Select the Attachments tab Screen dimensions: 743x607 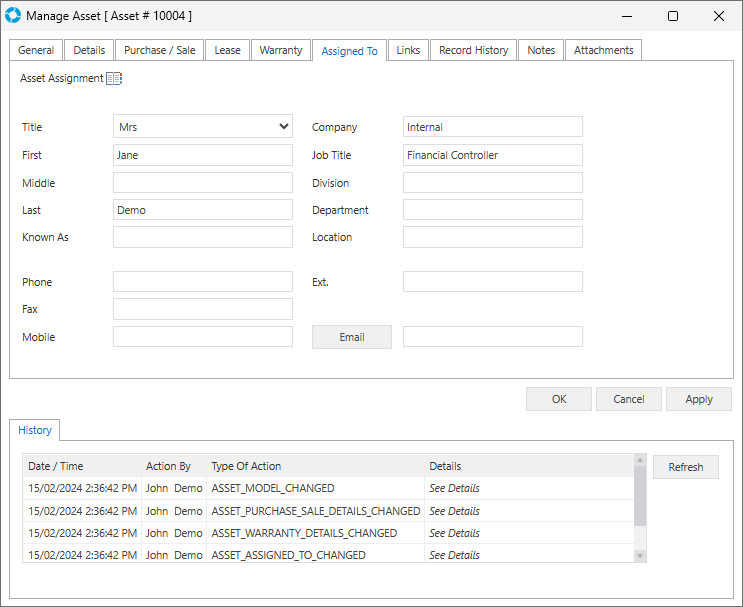603,50
